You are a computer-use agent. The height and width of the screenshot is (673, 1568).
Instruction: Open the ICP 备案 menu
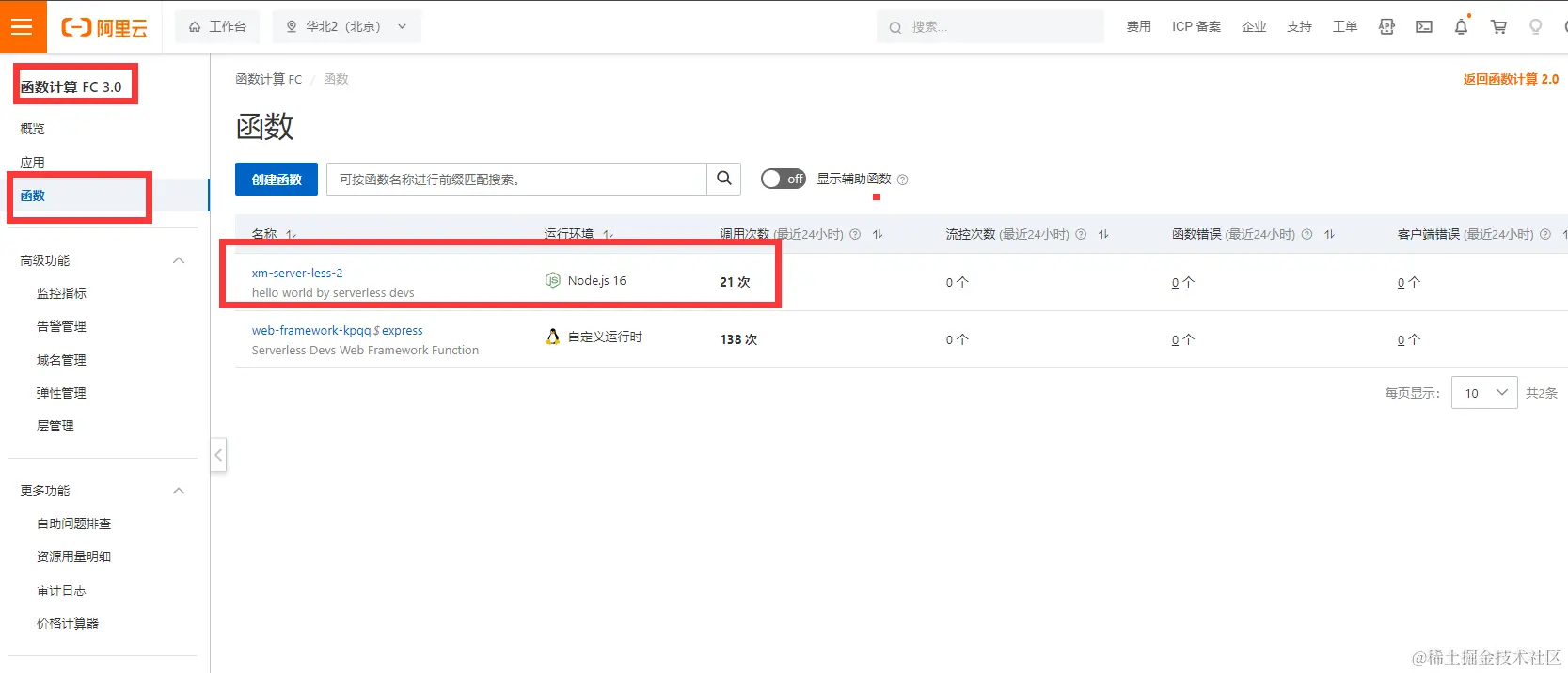[x=1196, y=26]
